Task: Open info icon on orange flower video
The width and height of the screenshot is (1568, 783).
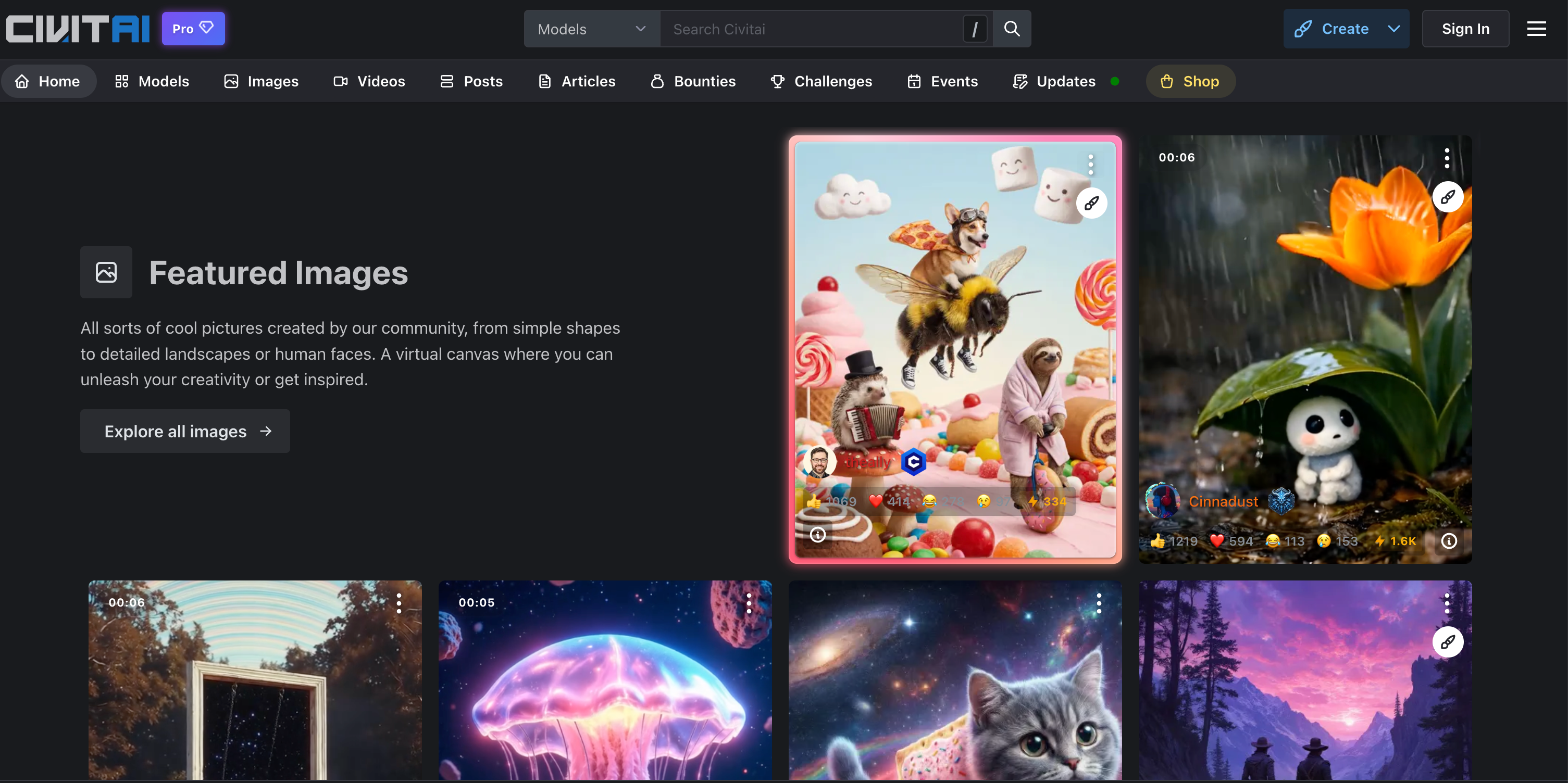Action: tap(1449, 540)
